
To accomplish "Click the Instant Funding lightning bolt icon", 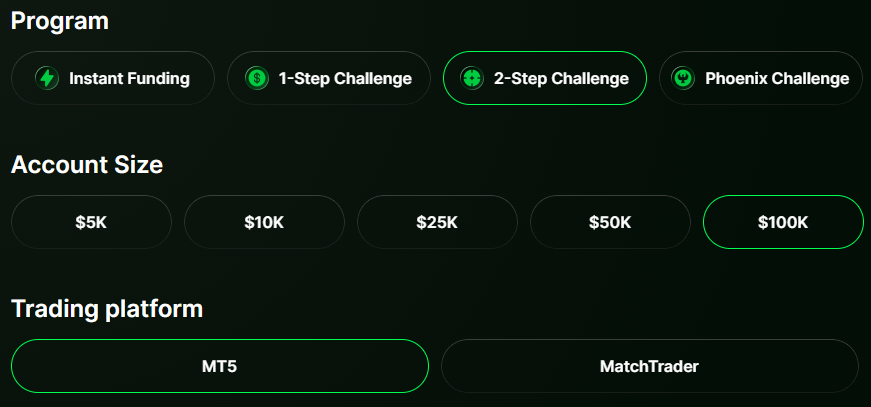I will (46, 78).
